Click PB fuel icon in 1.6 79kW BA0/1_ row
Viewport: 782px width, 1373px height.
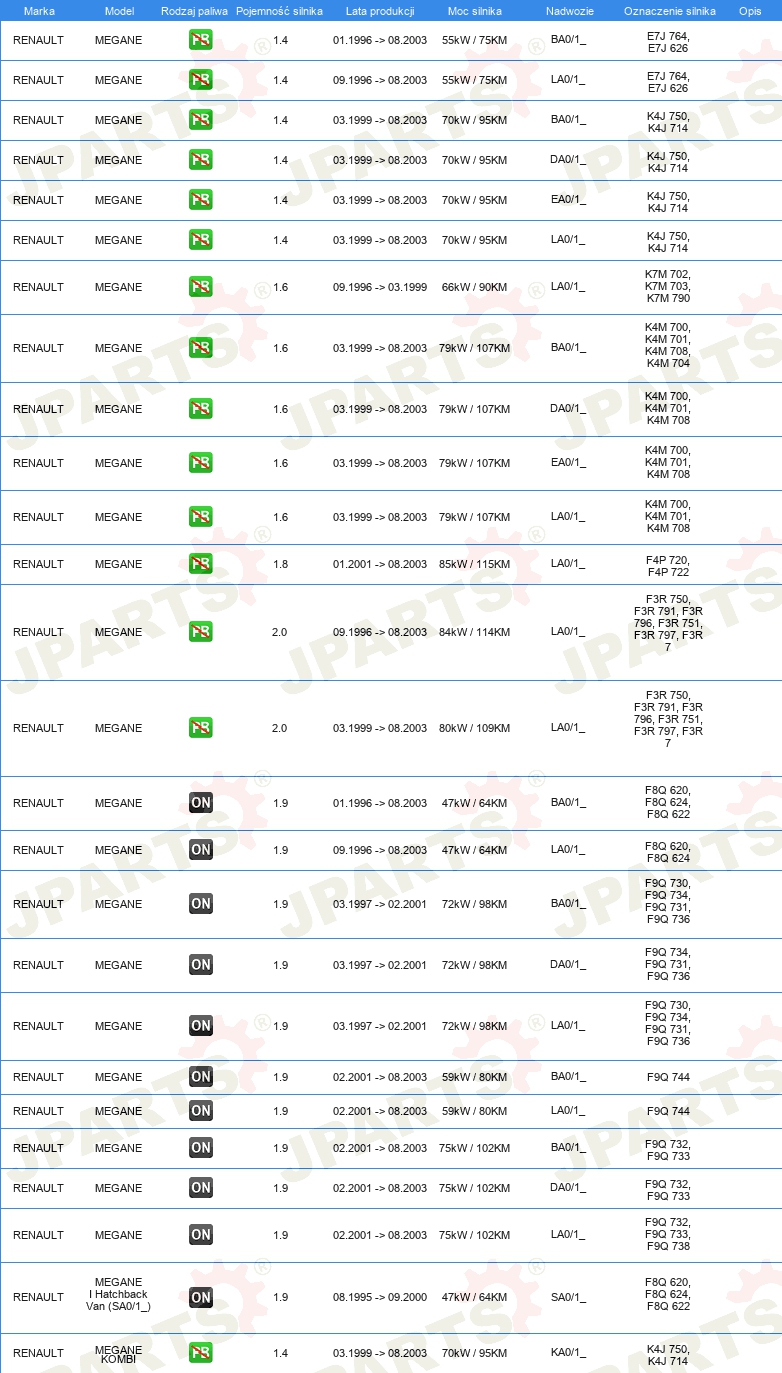(x=201, y=348)
